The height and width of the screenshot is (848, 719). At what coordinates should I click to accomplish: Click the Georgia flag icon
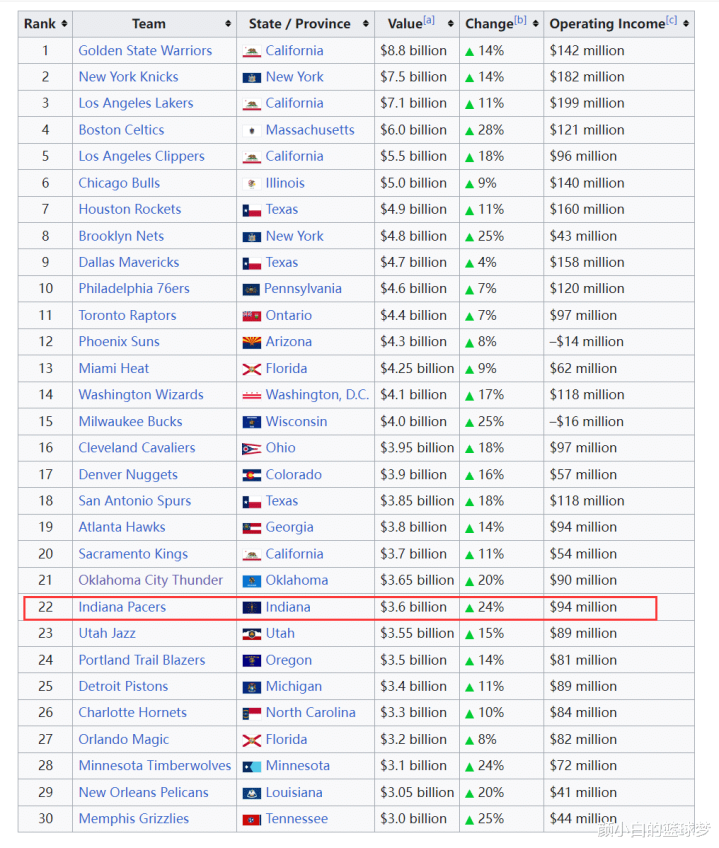click(x=252, y=528)
